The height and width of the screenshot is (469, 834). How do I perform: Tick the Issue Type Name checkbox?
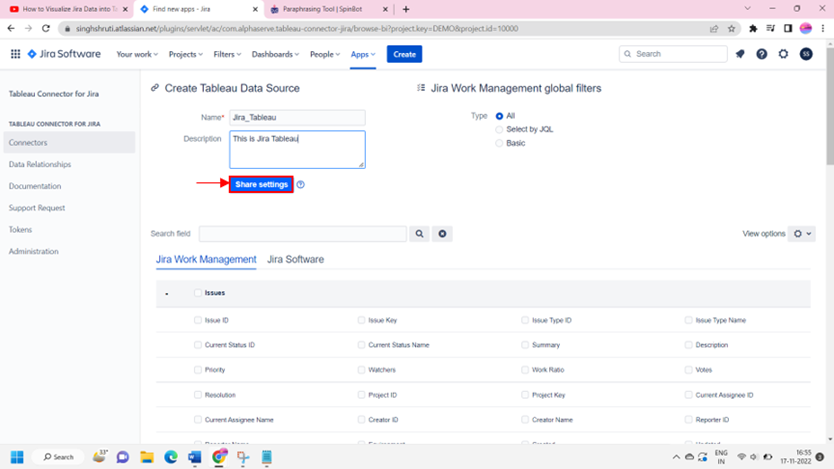click(x=688, y=320)
